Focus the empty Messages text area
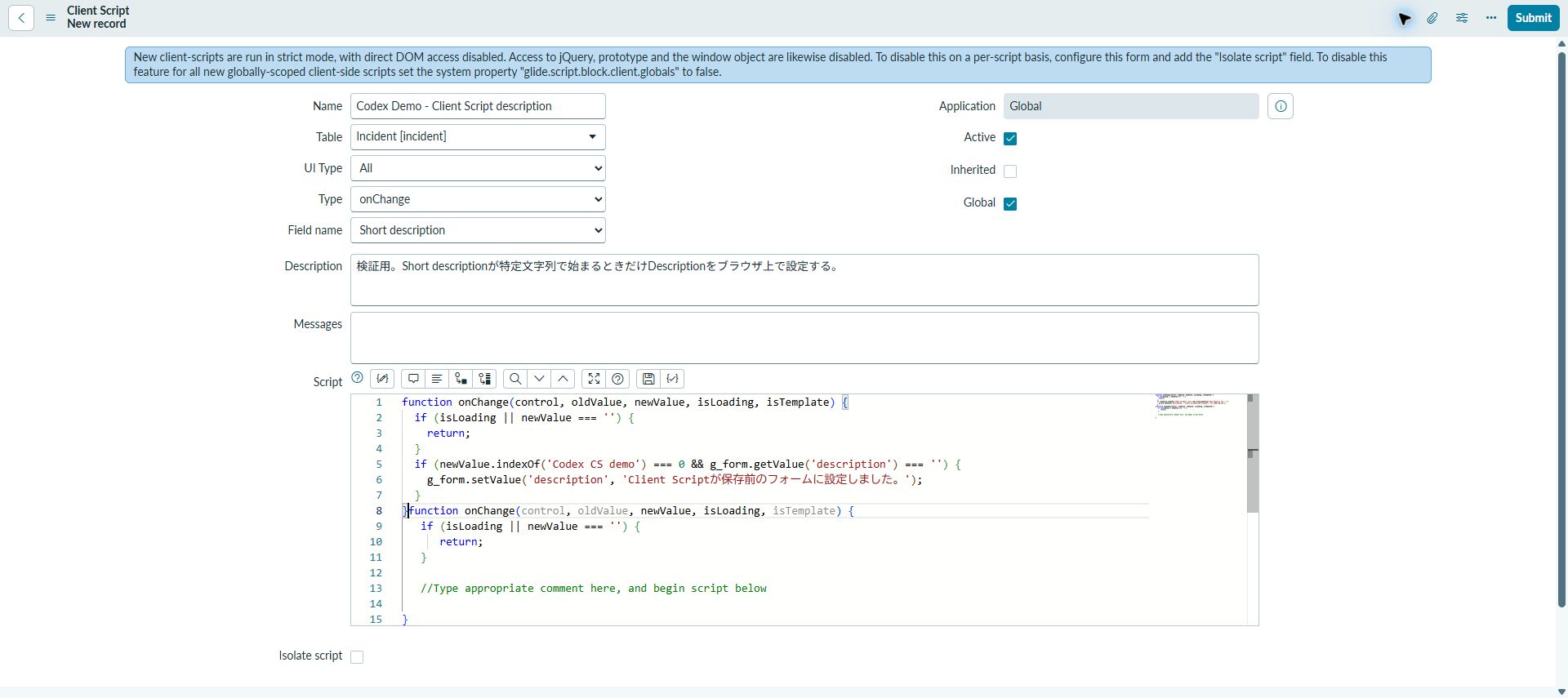Viewport: 1568px width, 698px height. [x=804, y=338]
